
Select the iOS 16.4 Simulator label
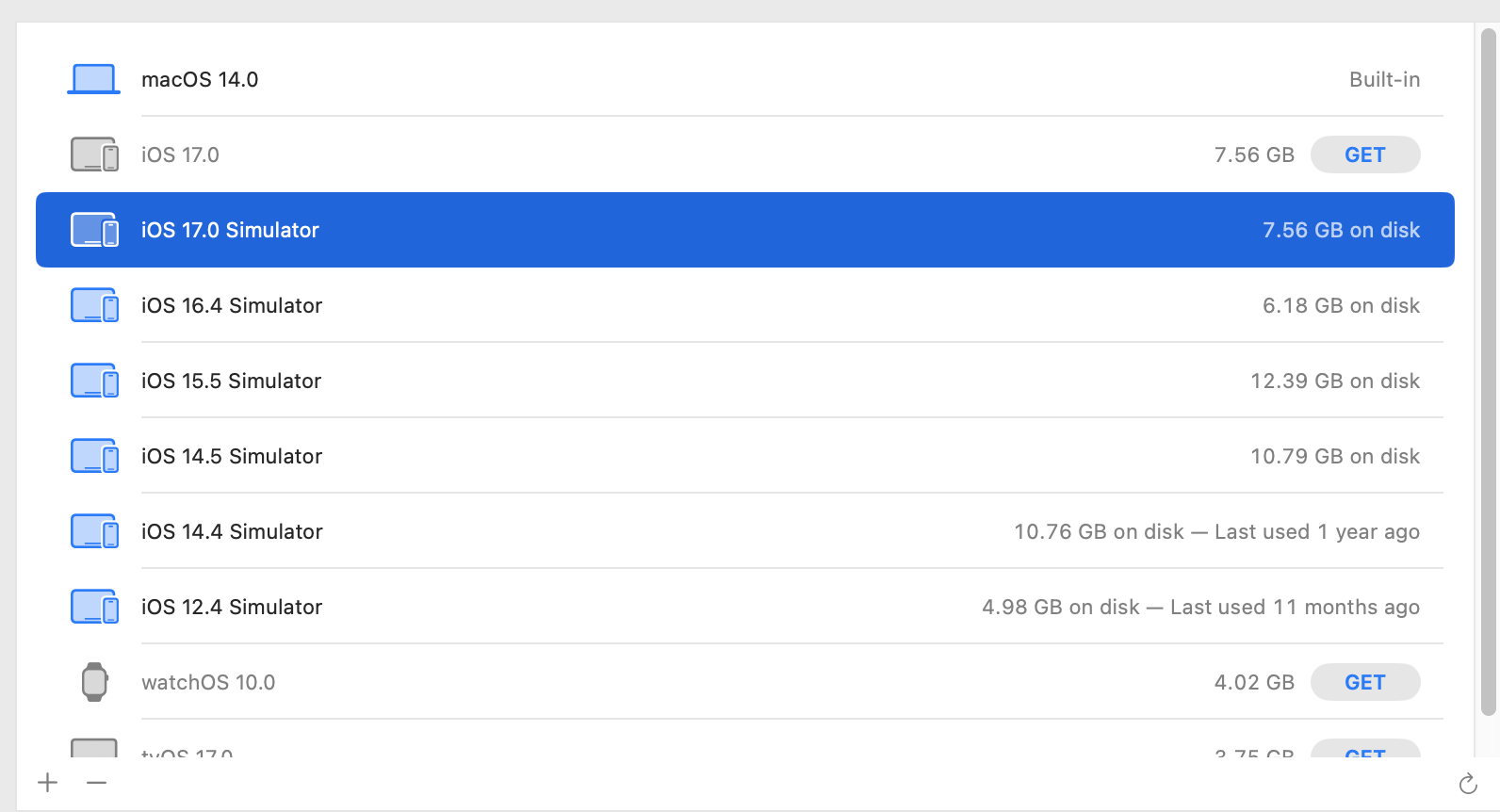(x=232, y=305)
